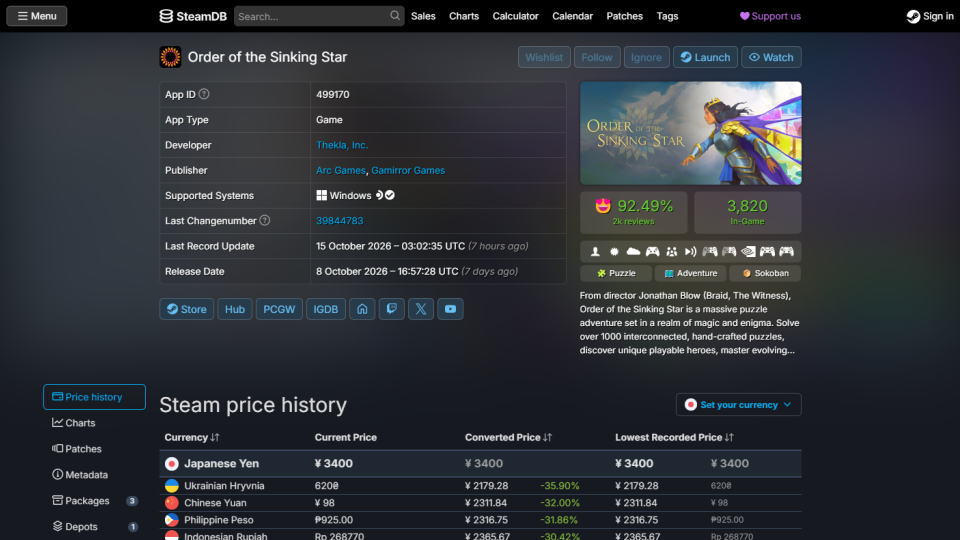The width and height of the screenshot is (960, 540).
Task: Open the Thekla, Inc. developer link
Action: pos(342,145)
